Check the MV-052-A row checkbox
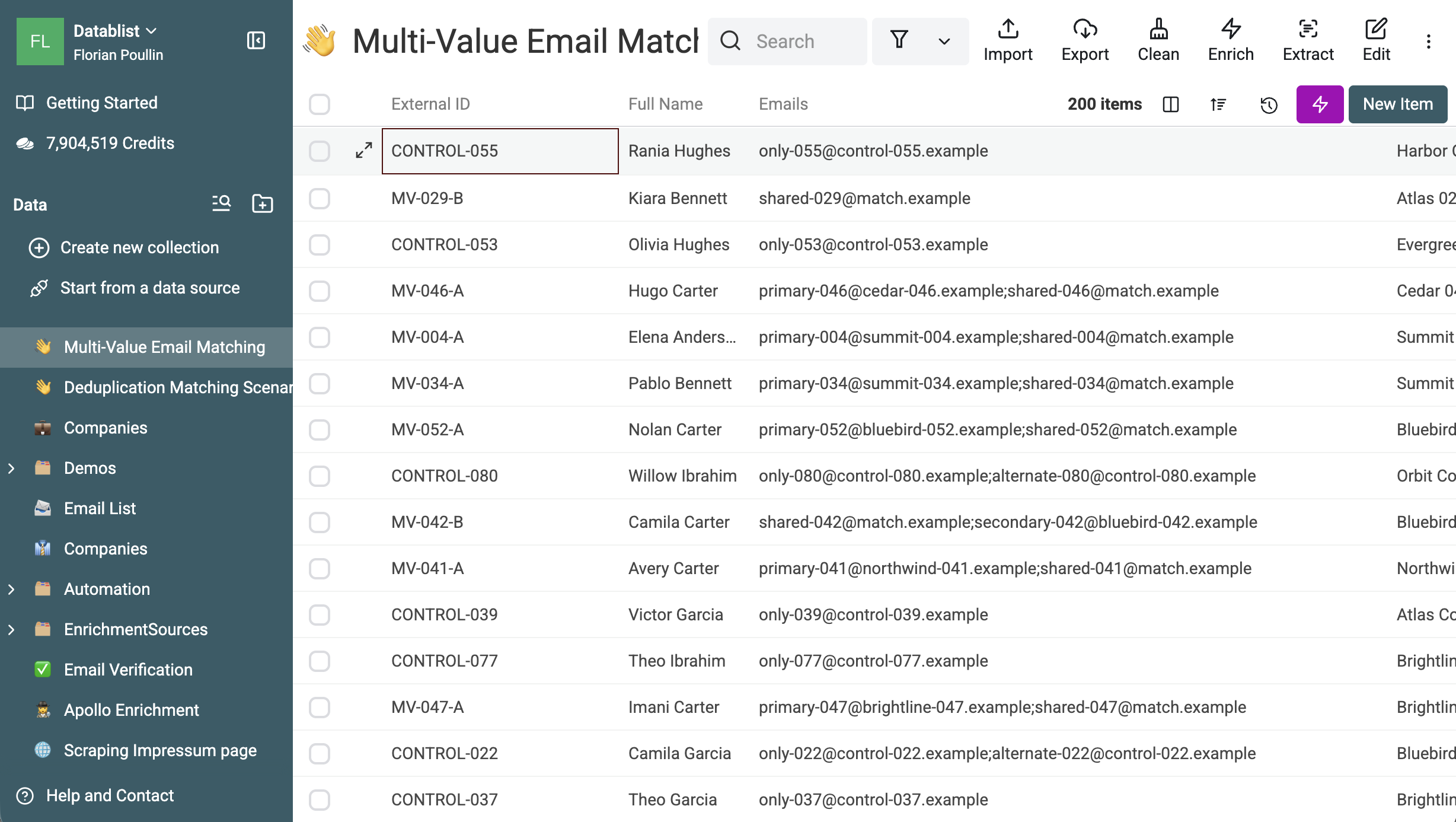Viewport: 1456px width, 822px height. click(x=320, y=429)
